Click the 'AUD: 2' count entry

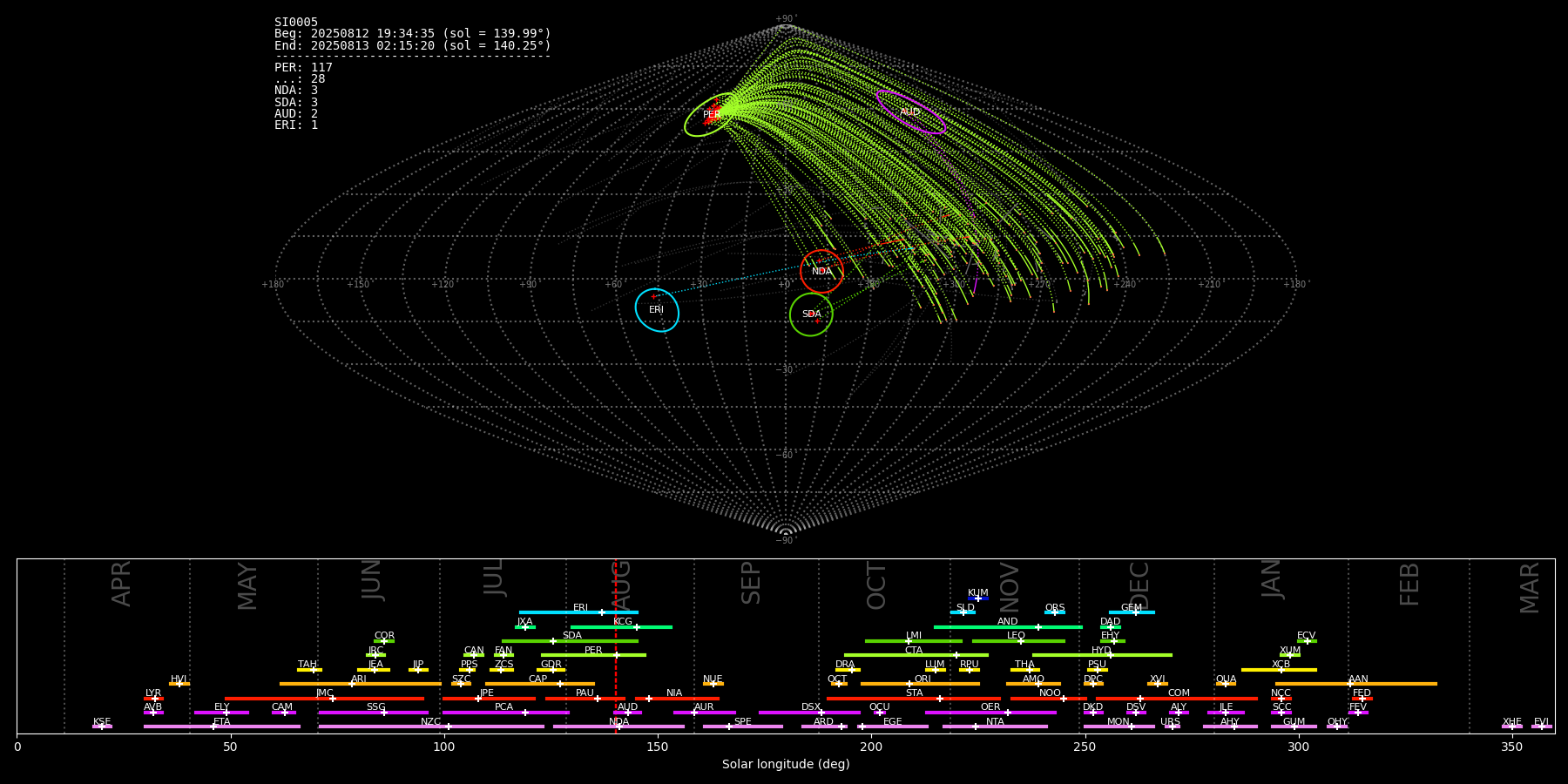[x=296, y=114]
